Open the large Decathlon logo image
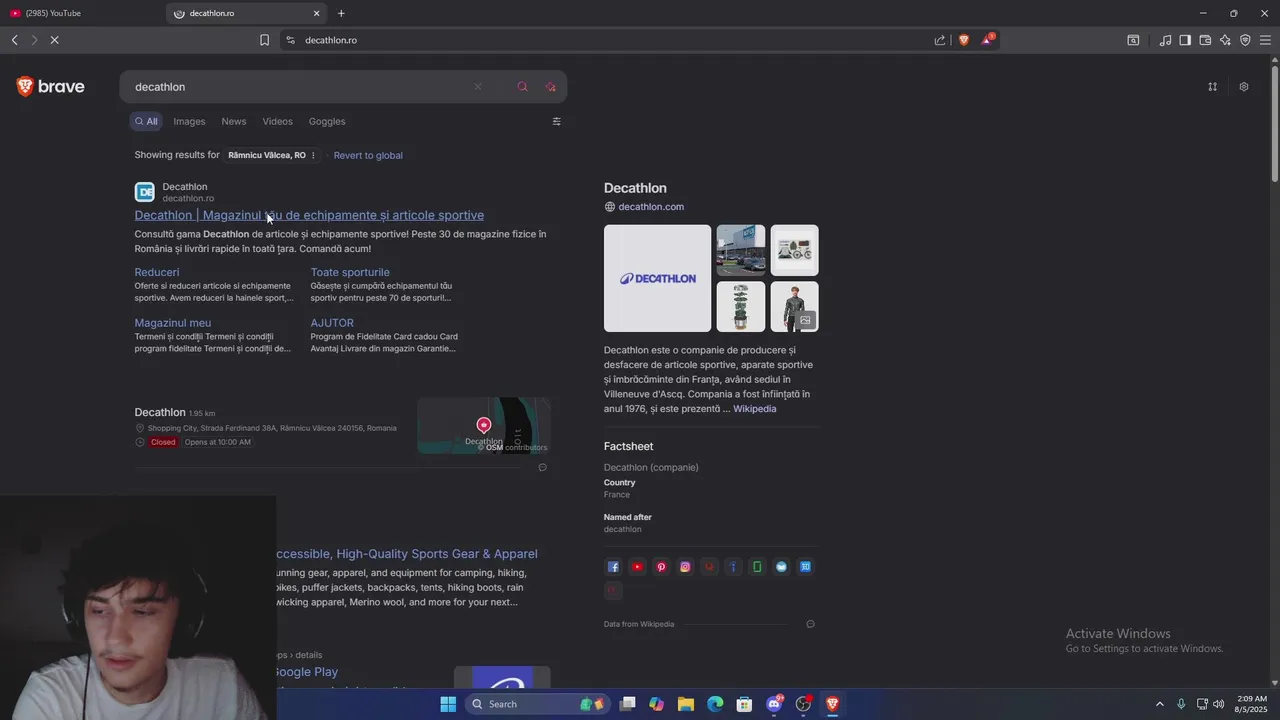Viewport: 1280px width, 720px height. [657, 278]
